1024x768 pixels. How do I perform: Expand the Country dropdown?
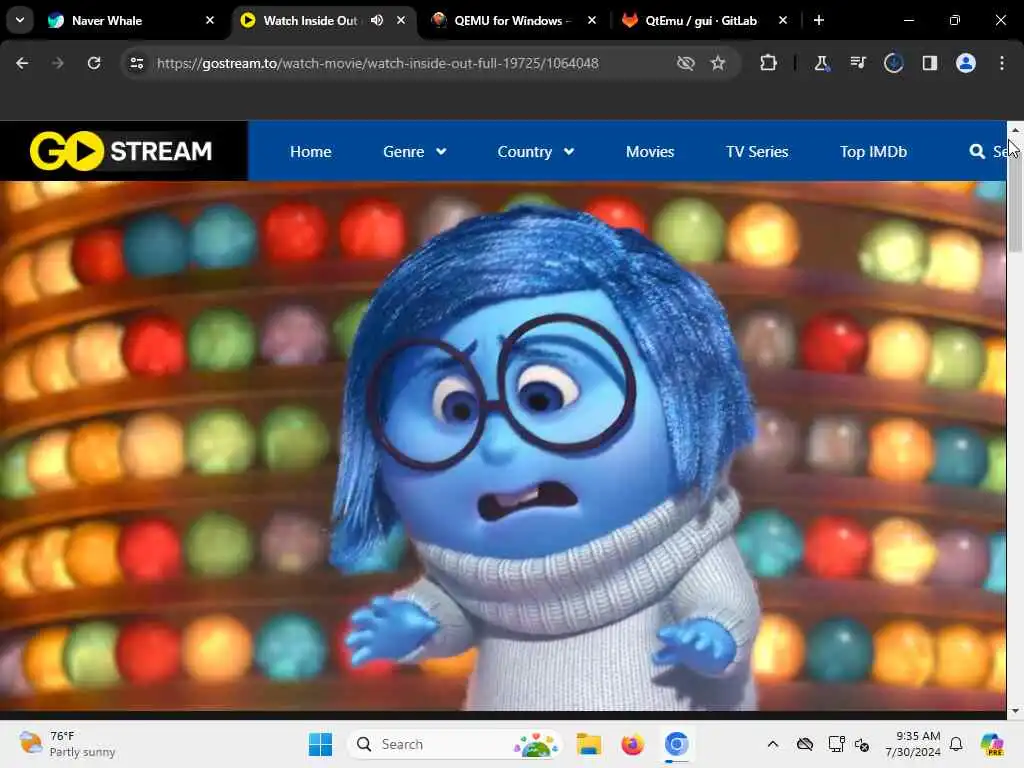[536, 152]
